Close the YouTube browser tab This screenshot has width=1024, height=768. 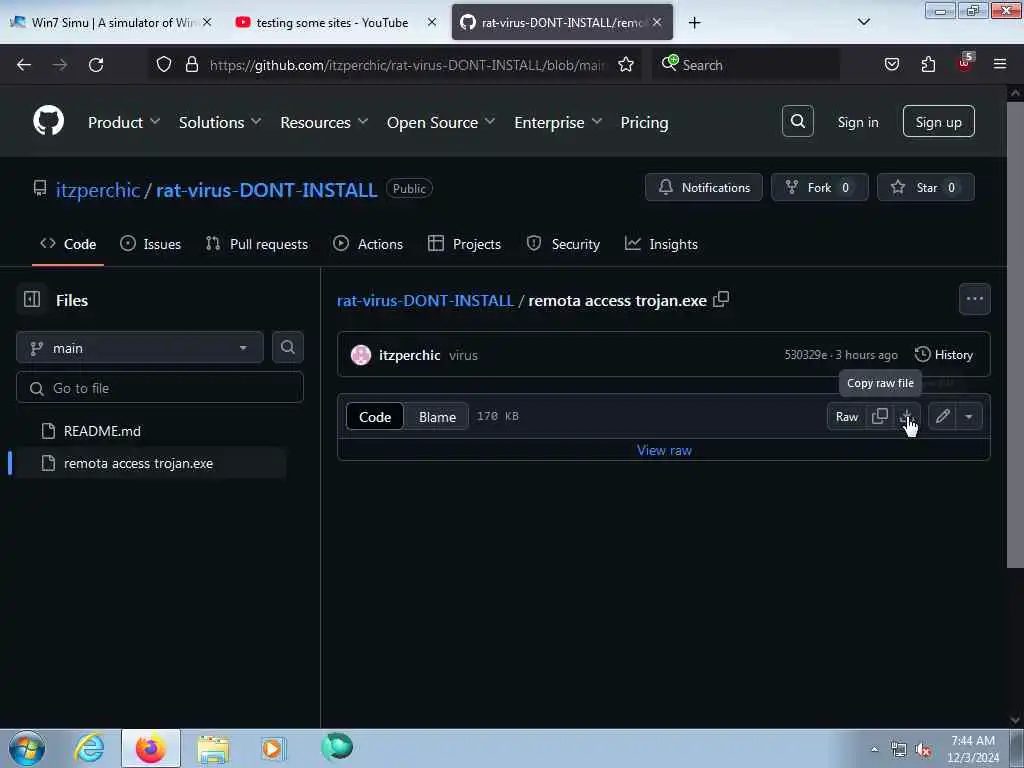tap(432, 22)
